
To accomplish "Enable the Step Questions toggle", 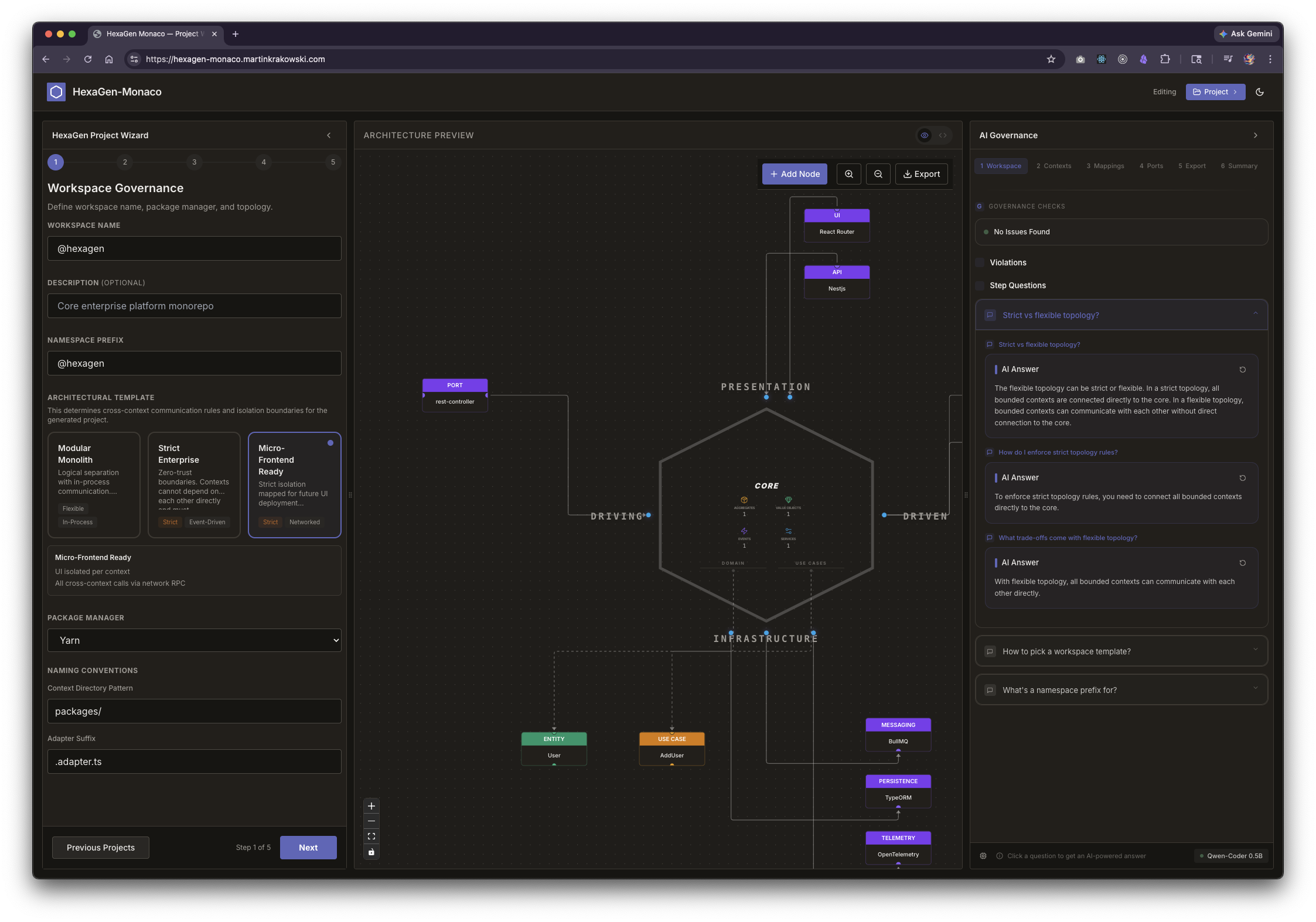I will [980, 285].
